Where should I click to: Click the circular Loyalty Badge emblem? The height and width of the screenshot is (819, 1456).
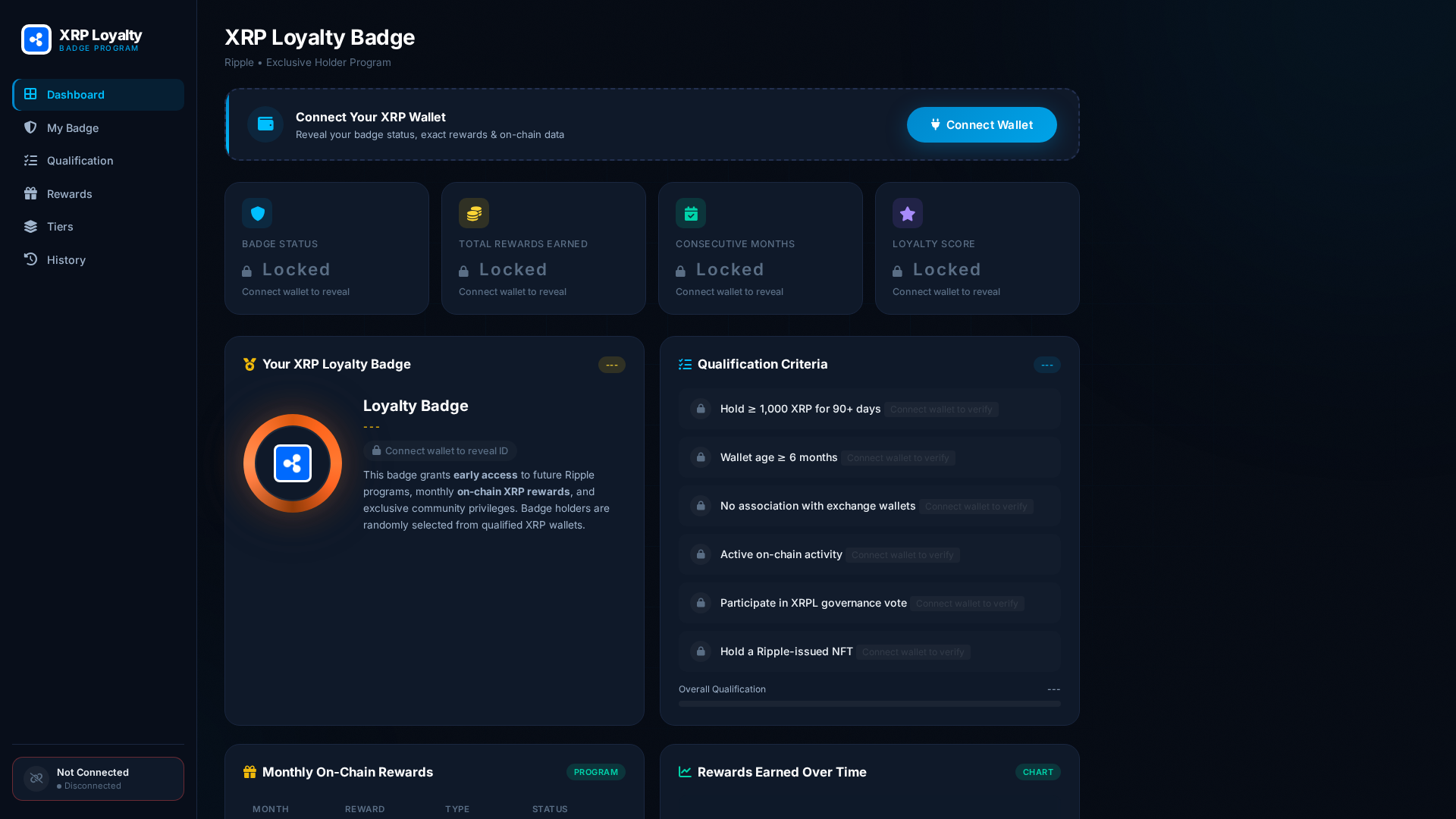click(293, 463)
